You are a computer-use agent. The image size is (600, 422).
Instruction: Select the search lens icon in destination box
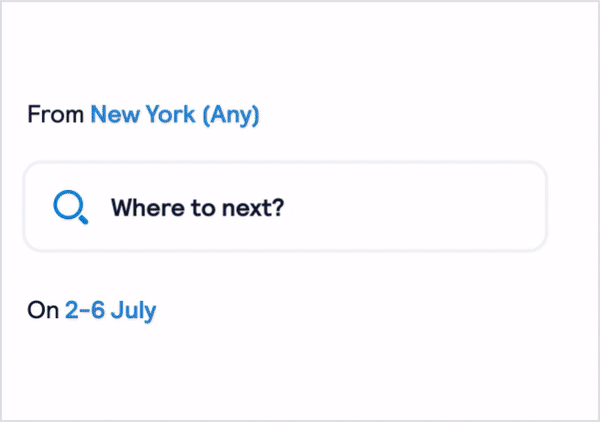(71, 207)
